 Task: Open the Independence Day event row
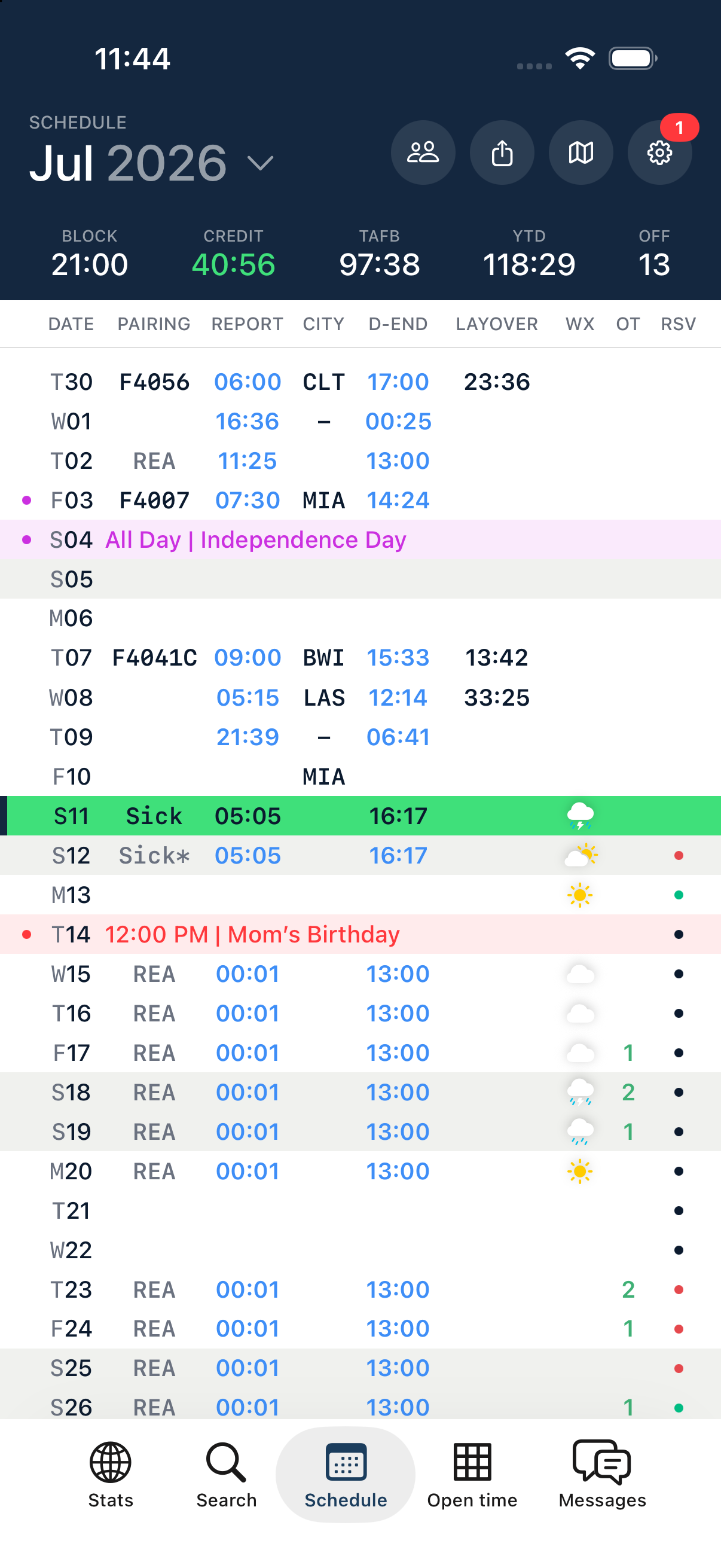pos(360,540)
